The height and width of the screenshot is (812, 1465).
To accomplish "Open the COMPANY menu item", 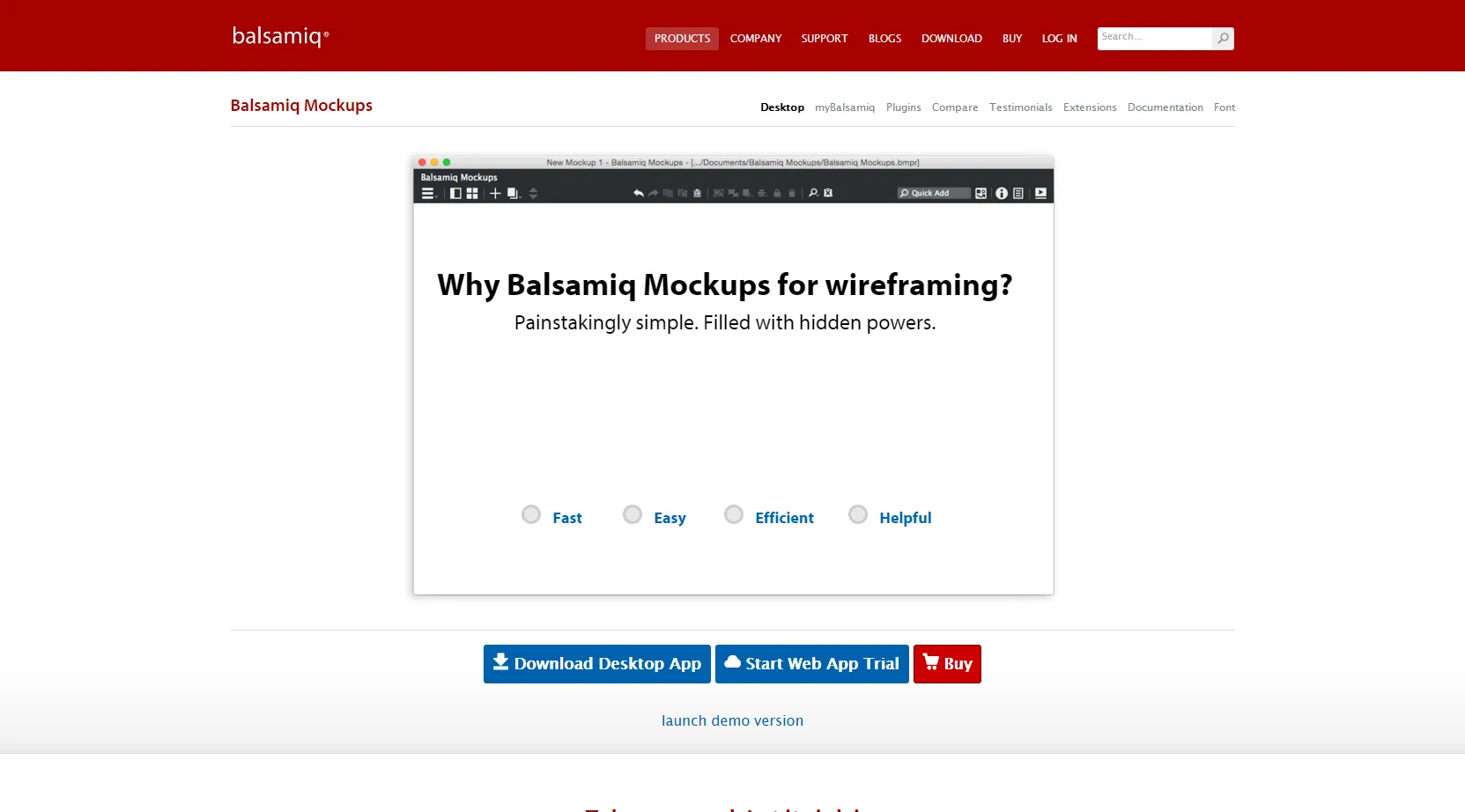I will [756, 39].
